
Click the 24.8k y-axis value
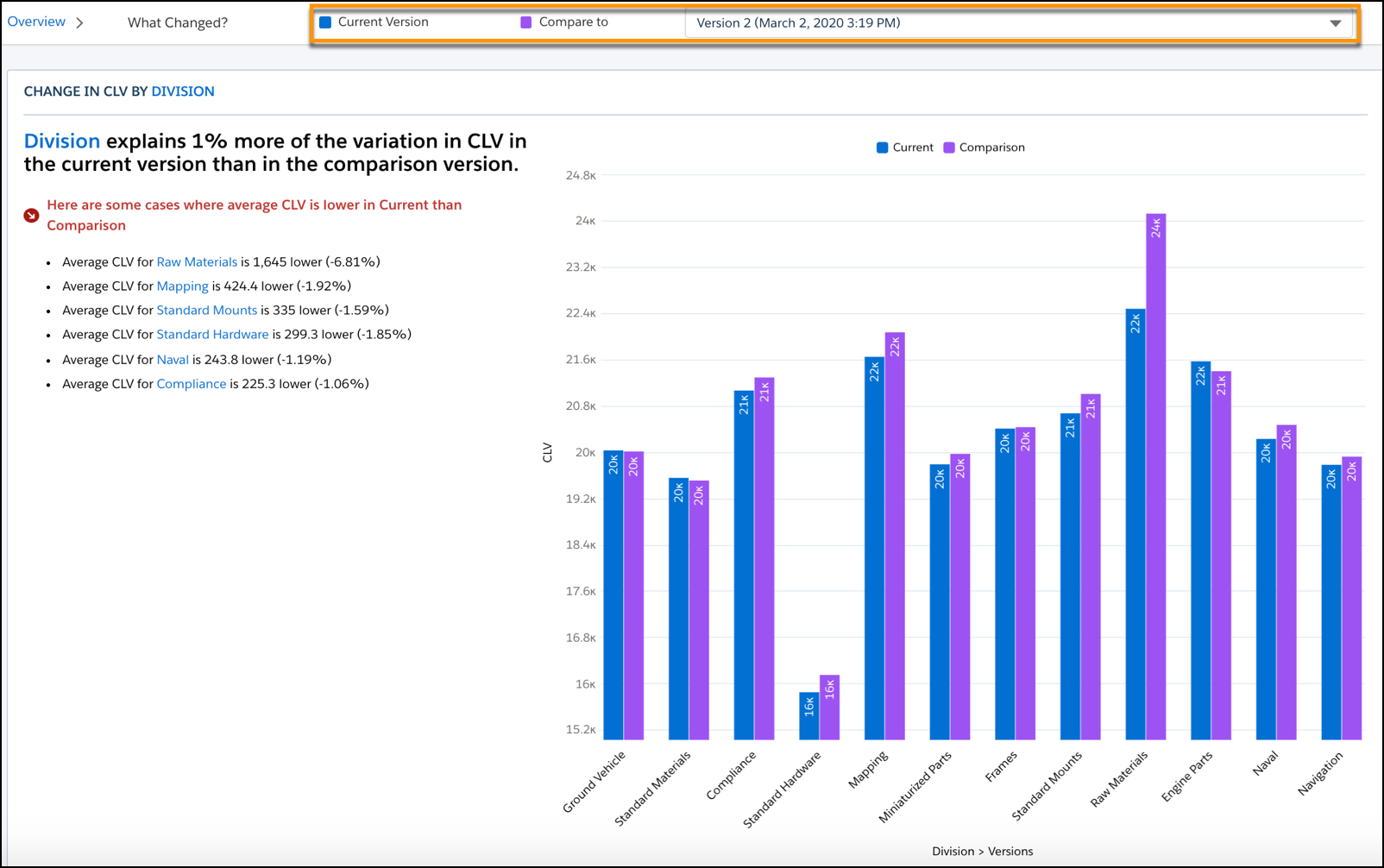[581, 175]
